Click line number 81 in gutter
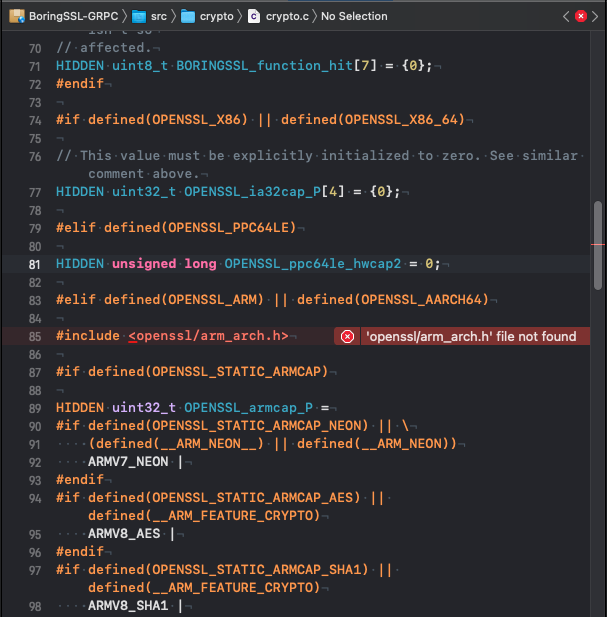This screenshot has width=607, height=617. click(x=35, y=264)
